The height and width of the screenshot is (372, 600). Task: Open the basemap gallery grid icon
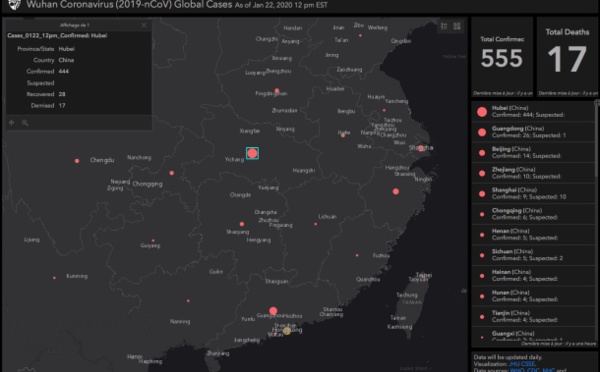click(457, 26)
